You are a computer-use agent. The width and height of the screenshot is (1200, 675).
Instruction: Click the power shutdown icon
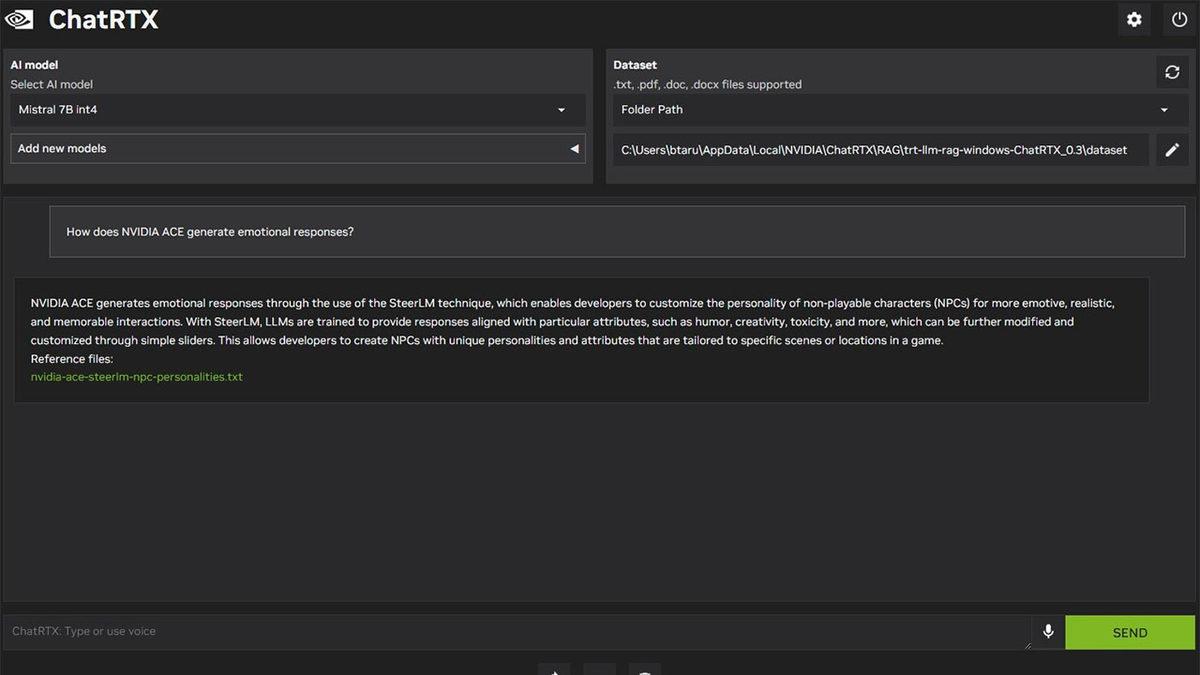pyautogui.click(x=1179, y=19)
